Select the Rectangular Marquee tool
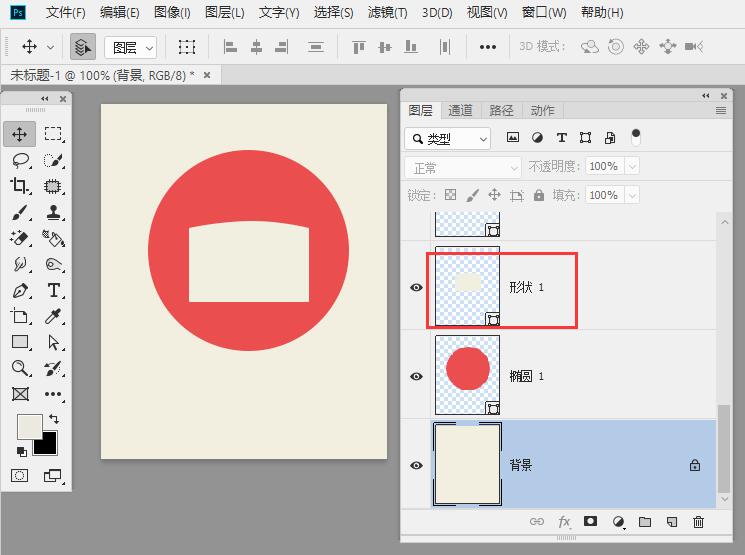Viewport: 745px width, 555px height. 53,134
